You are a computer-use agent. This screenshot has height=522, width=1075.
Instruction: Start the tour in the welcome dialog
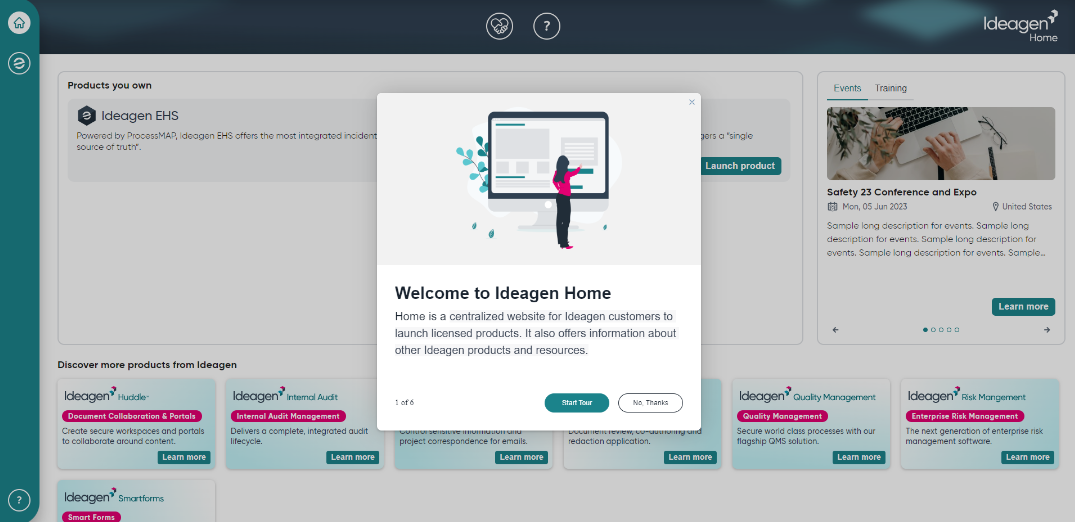point(577,403)
